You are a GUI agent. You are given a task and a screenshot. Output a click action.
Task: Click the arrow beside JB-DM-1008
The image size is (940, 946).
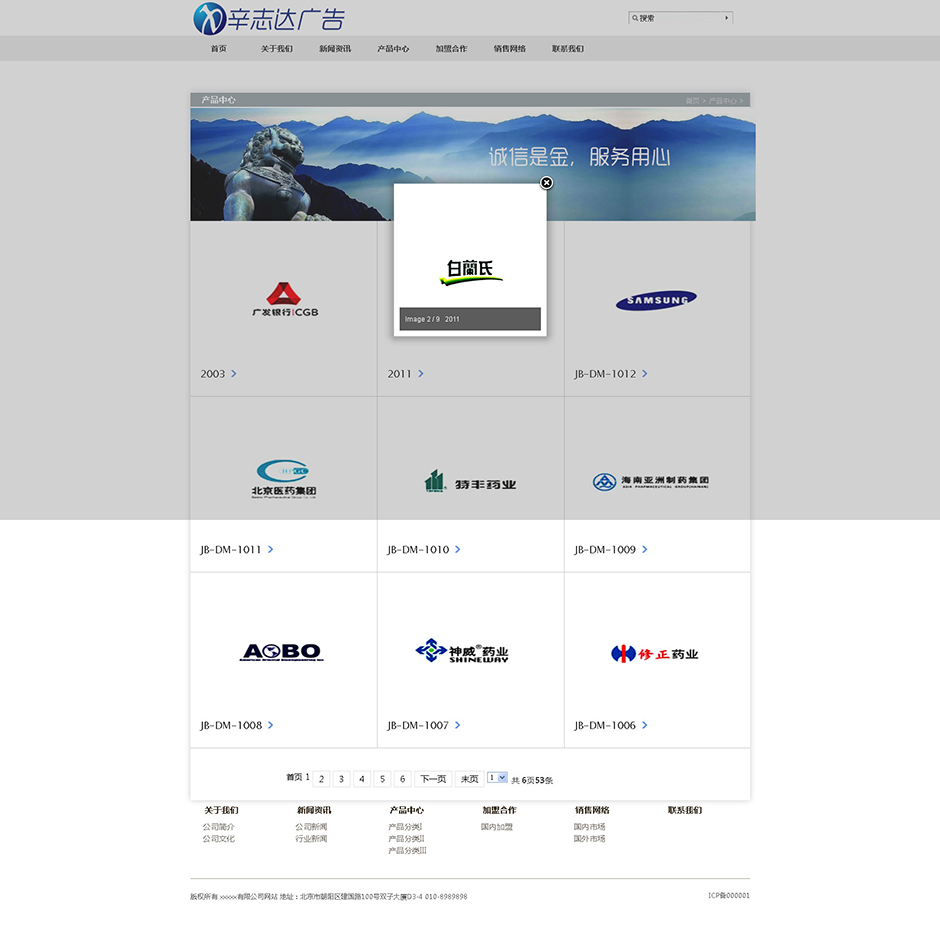tap(270, 725)
